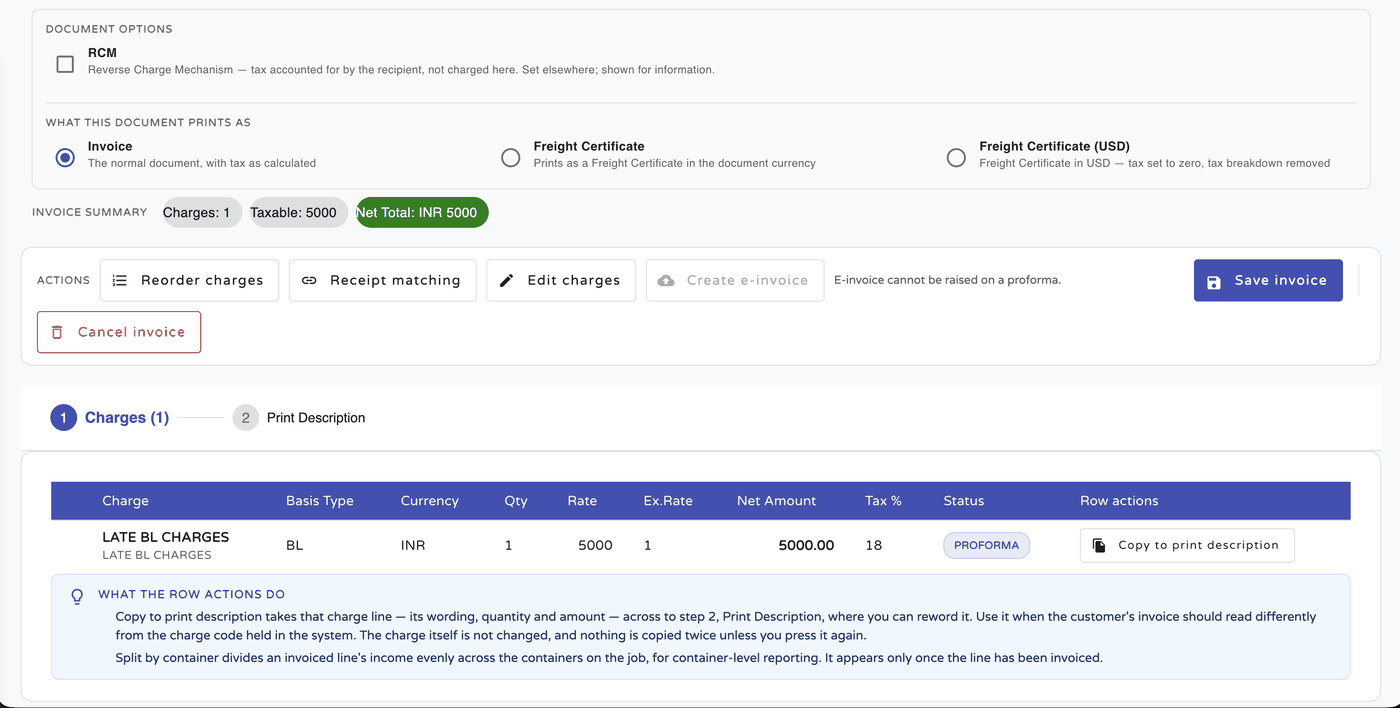The width and height of the screenshot is (1400, 708).
Task: Click the Net Amount column header
Action: (x=776, y=501)
